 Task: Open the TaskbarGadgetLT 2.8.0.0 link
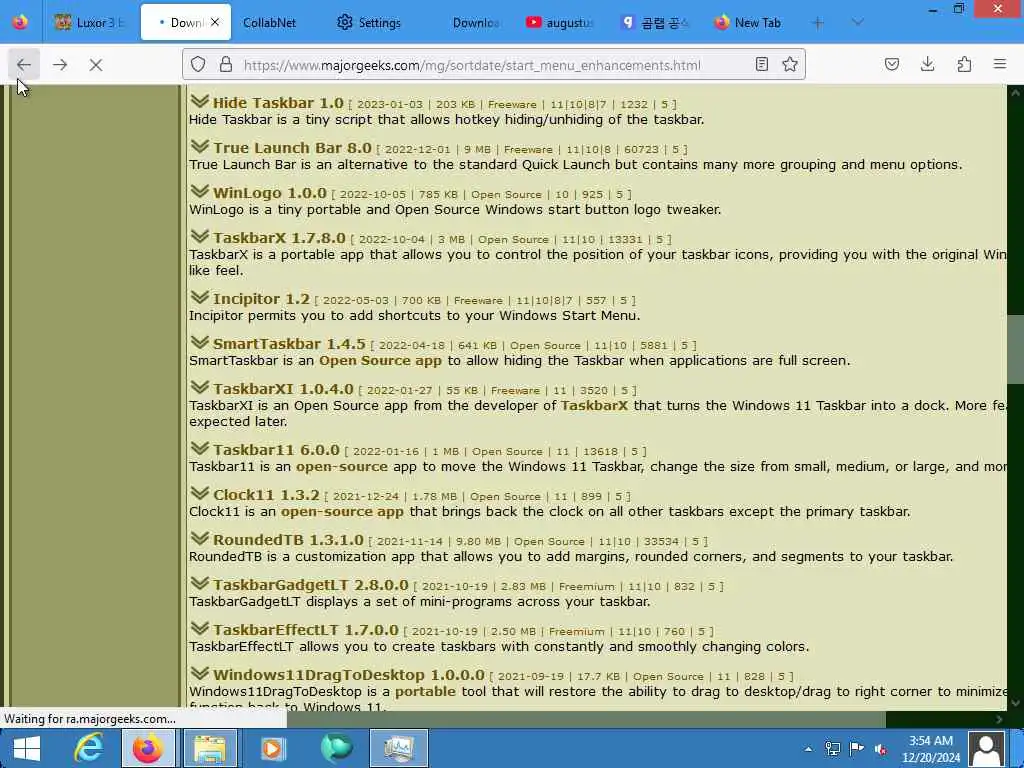[310, 585]
